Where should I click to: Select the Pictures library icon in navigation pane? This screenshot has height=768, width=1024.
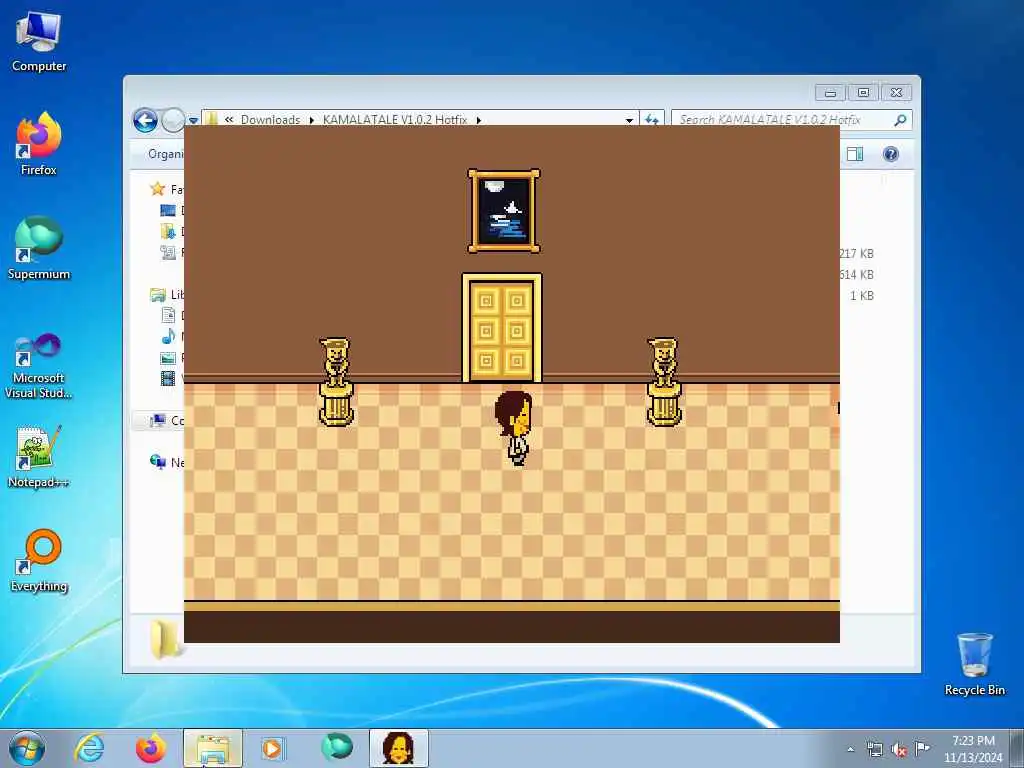[x=168, y=357]
